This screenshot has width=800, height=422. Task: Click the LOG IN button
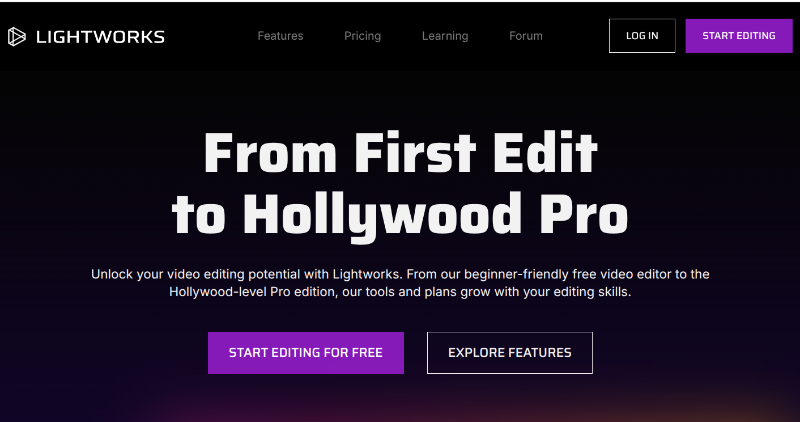click(642, 36)
